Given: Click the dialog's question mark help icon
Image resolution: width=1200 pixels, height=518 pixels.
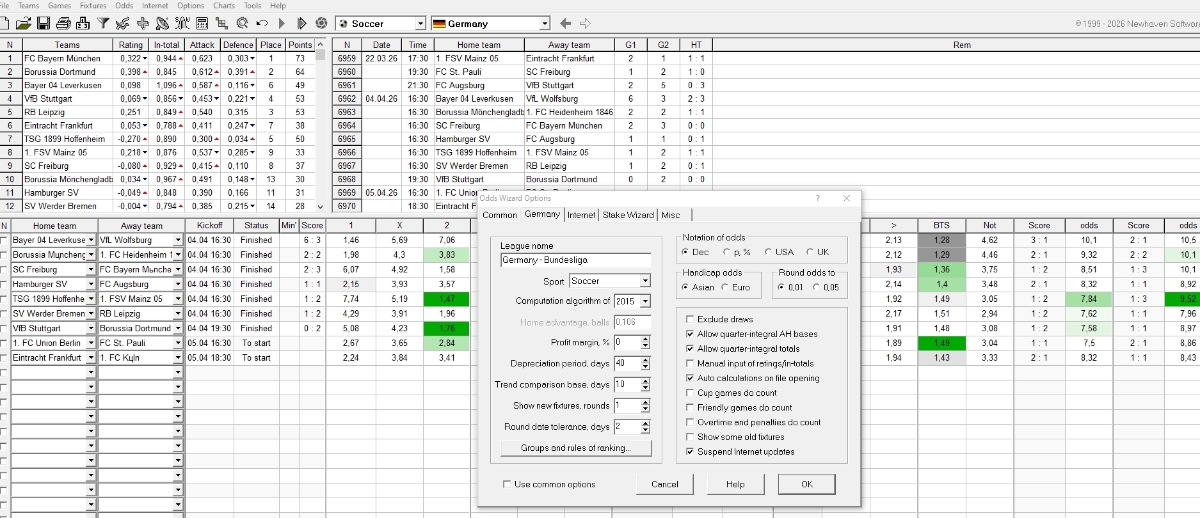Looking at the screenshot, I should point(817,199).
